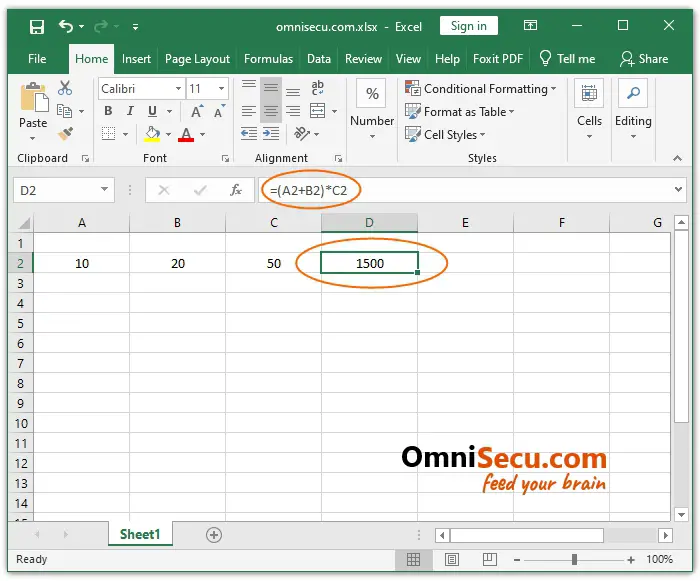Open the File menu tab
This screenshot has height=581, width=700.
point(37,59)
